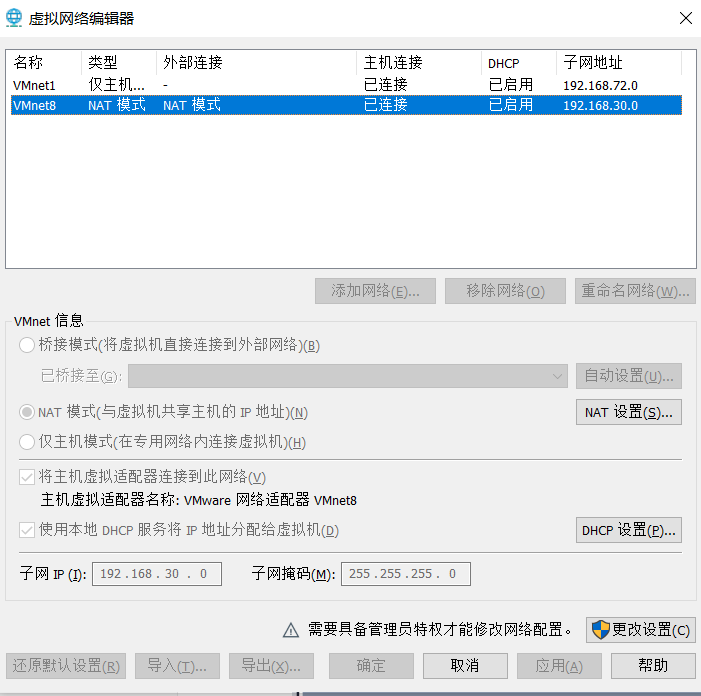Viewport: 701px width, 696px height.
Task: Click the Virtual Network Editor globe icon
Action: pos(14,18)
